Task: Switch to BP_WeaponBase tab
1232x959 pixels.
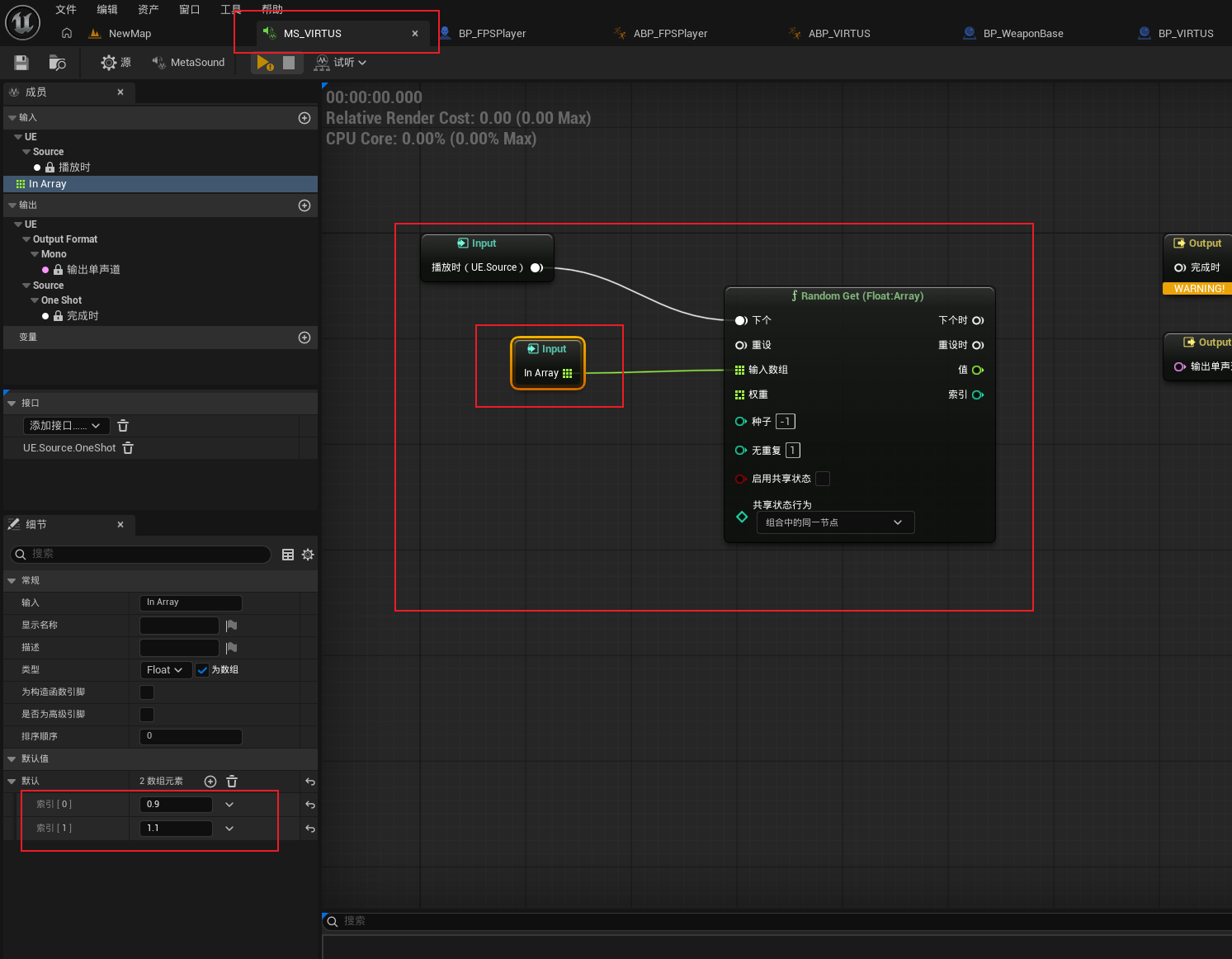Action: tap(1023, 34)
